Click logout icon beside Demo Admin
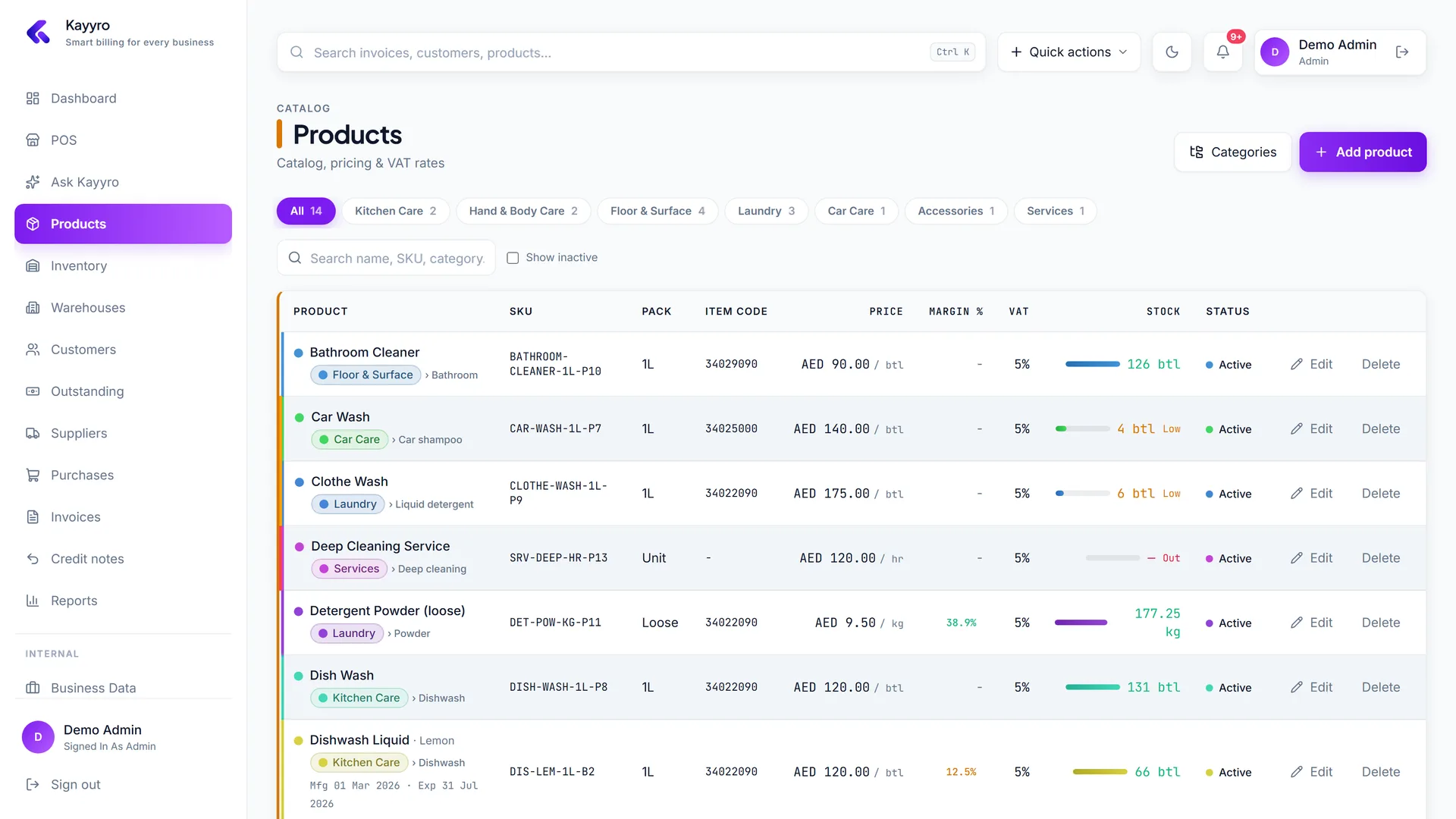This screenshot has height=819, width=1456. 1402,52
